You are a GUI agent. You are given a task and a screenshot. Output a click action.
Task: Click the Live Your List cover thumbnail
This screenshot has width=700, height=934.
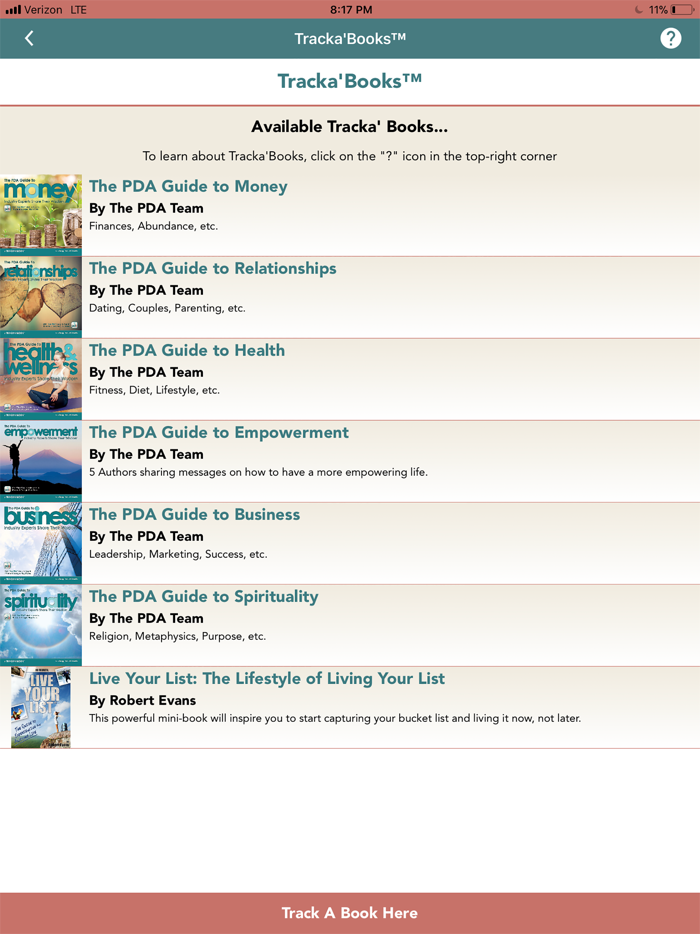tap(40, 707)
